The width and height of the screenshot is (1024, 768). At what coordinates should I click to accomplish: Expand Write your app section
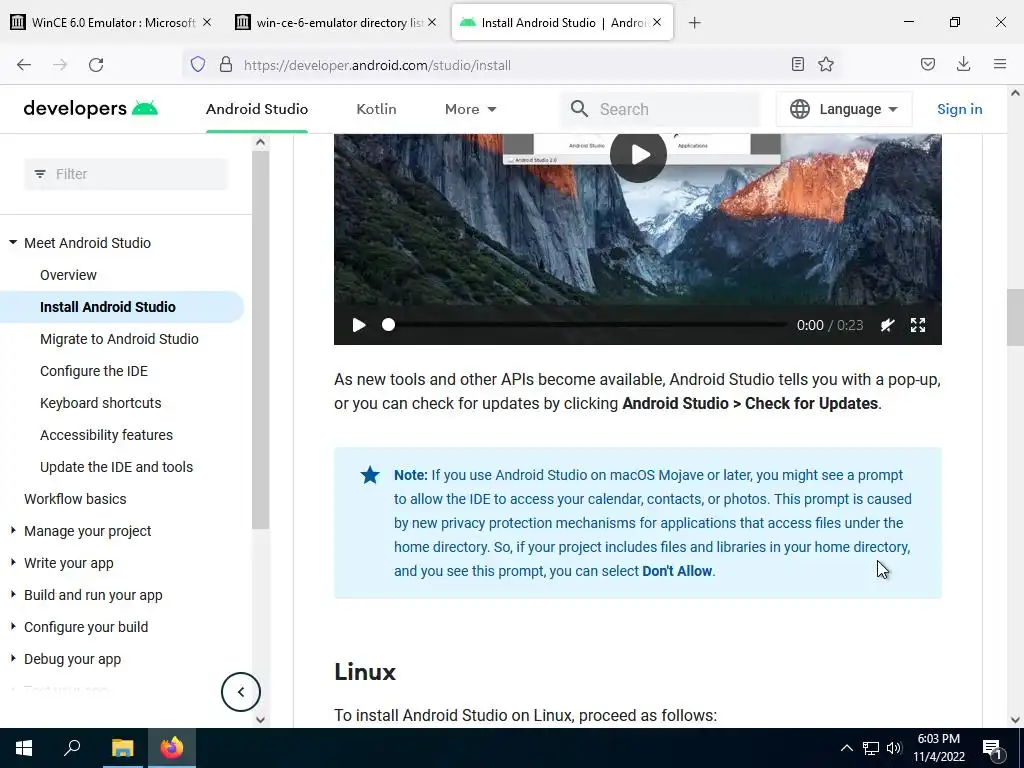12,563
